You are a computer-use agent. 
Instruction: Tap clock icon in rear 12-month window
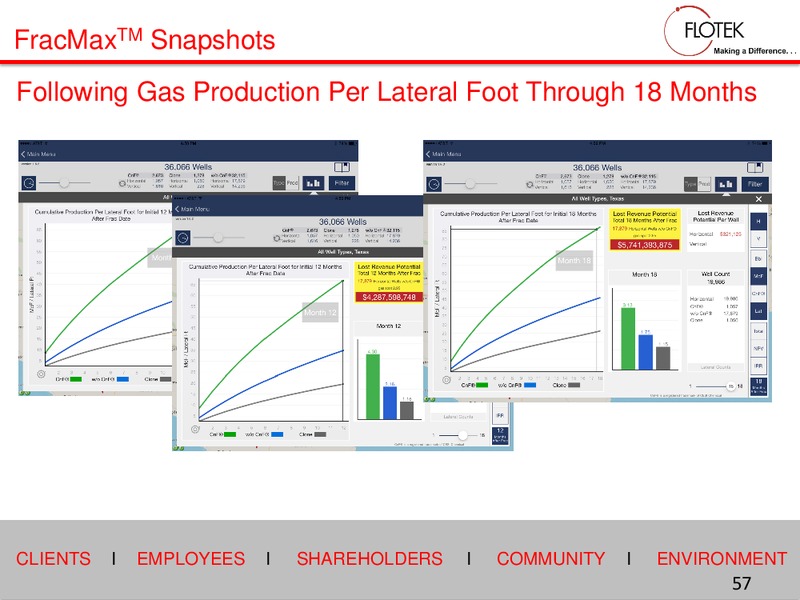pyautogui.click(x=29, y=183)
